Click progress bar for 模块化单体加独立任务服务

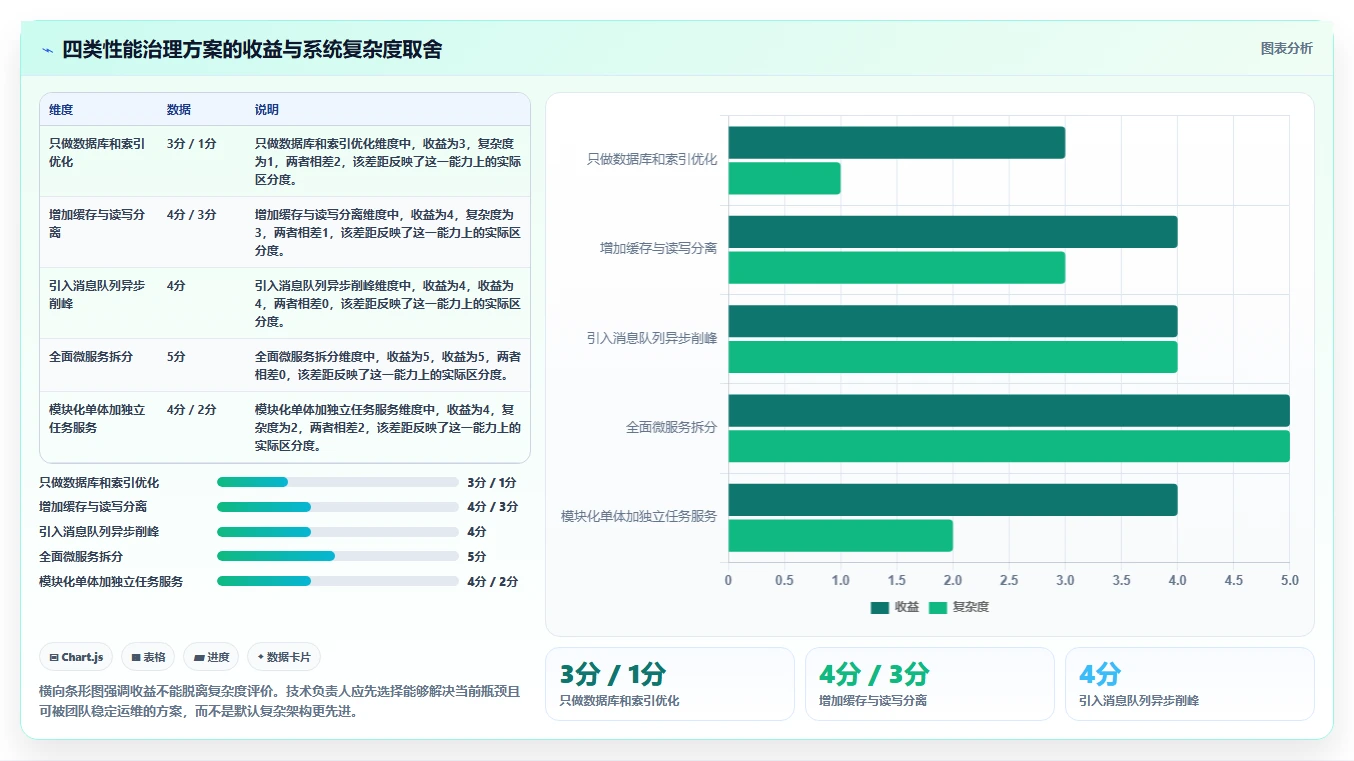[x=338, y=581]
